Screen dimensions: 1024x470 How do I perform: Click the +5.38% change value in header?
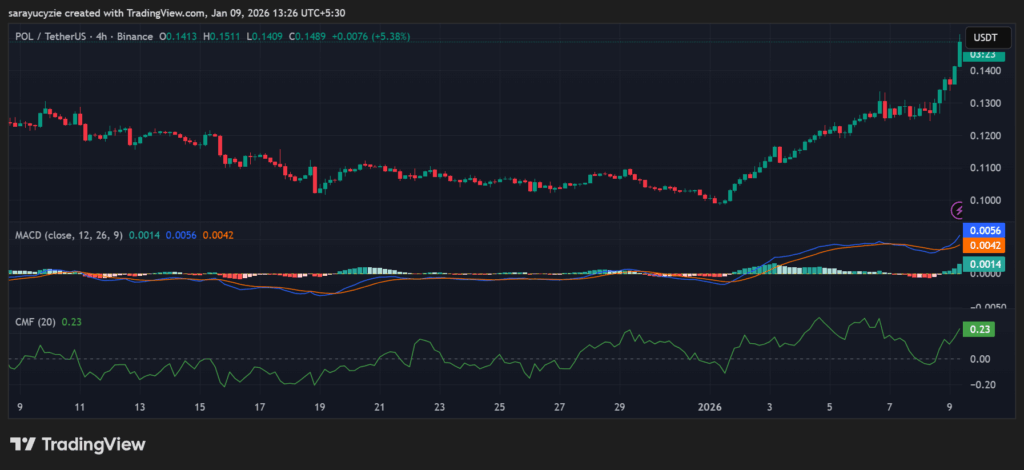(x=389, y=37)
